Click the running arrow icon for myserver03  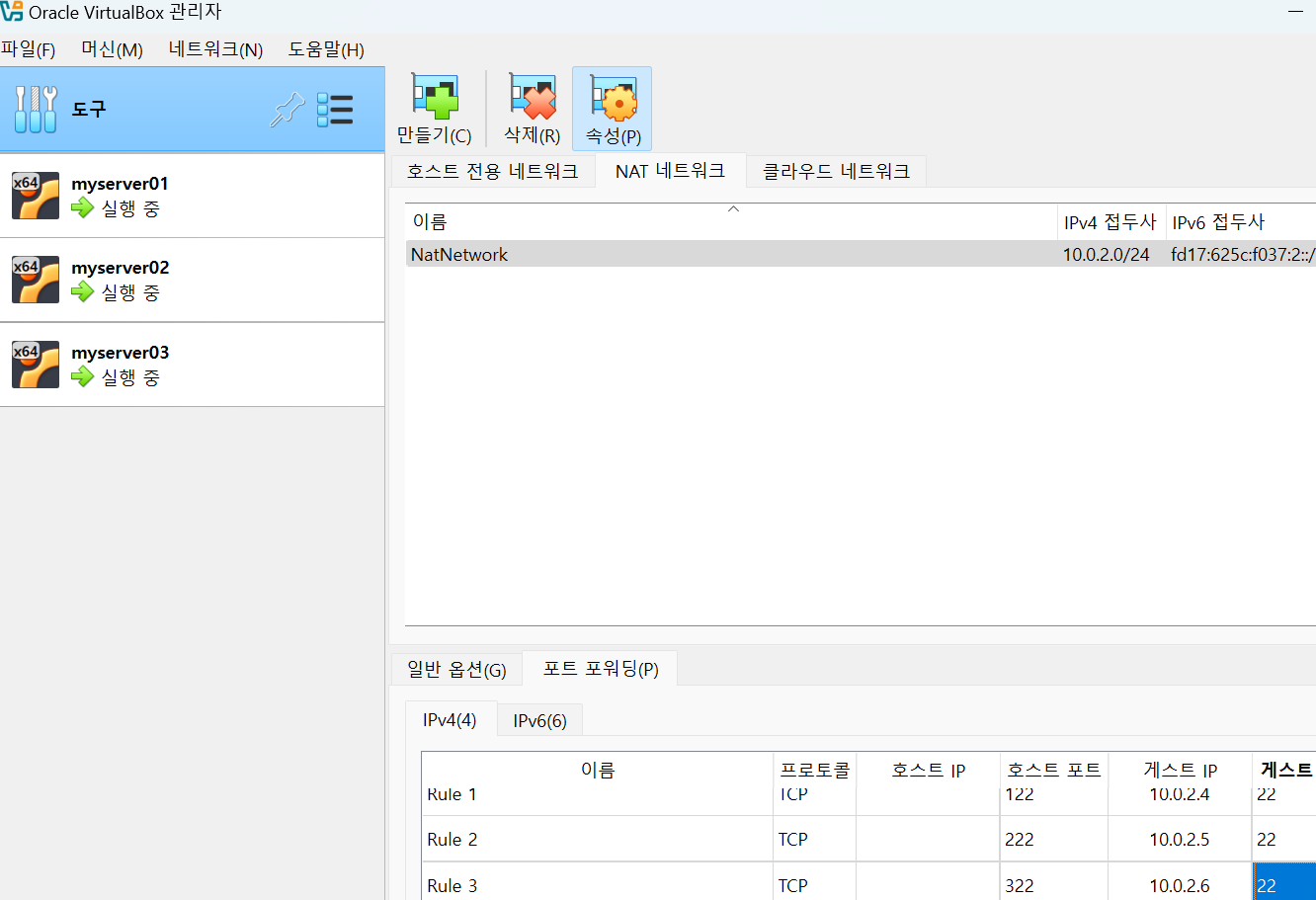pyautogui.click(x=83, y=377)
